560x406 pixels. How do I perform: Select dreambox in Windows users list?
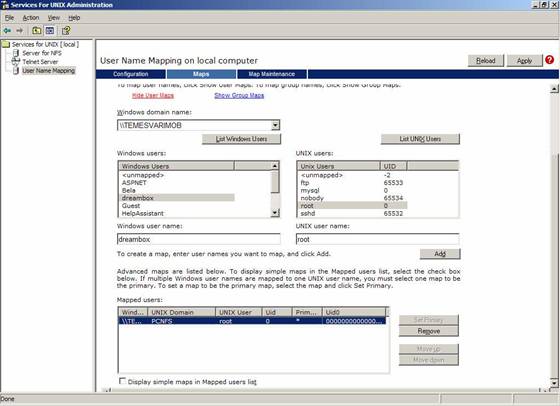point(177,198)
